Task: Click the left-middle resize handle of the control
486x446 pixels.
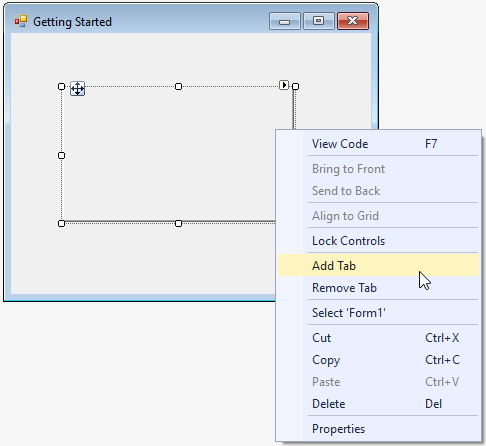Action: pos(61,155)
